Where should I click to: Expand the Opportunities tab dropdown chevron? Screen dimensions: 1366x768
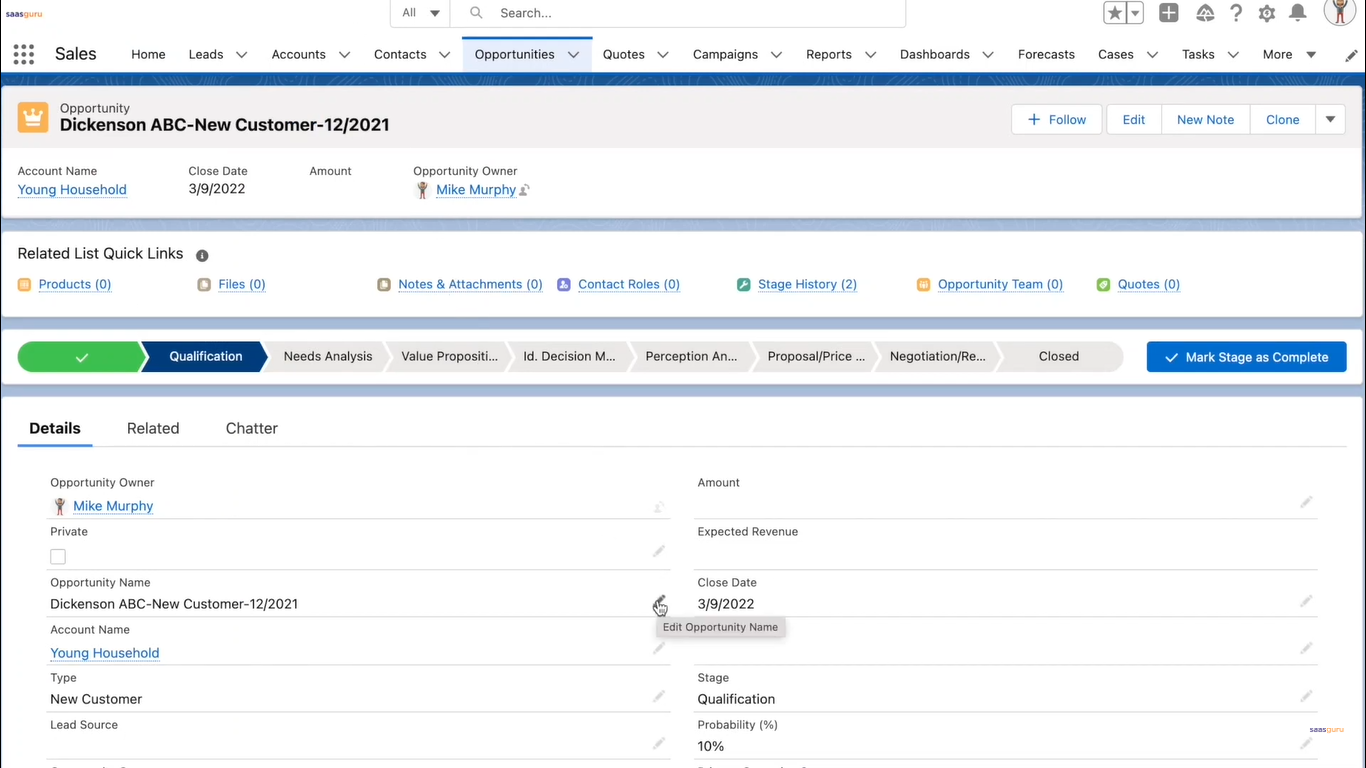(573, 55)
